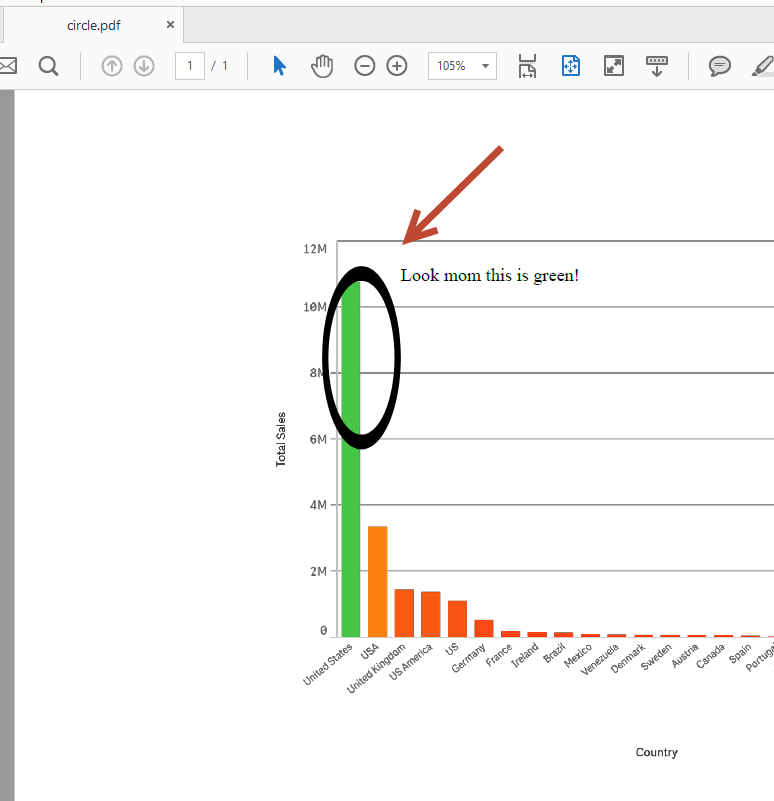The height and width of the screenshot is (801, 774).
Task: Click the "12M" axis value
Action: [x=315, y=249]
